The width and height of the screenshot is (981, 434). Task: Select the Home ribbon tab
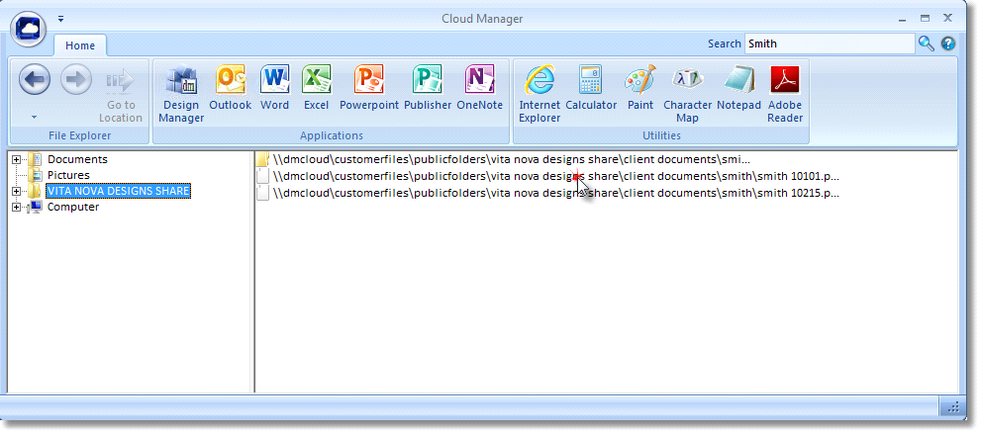point(80,46)
